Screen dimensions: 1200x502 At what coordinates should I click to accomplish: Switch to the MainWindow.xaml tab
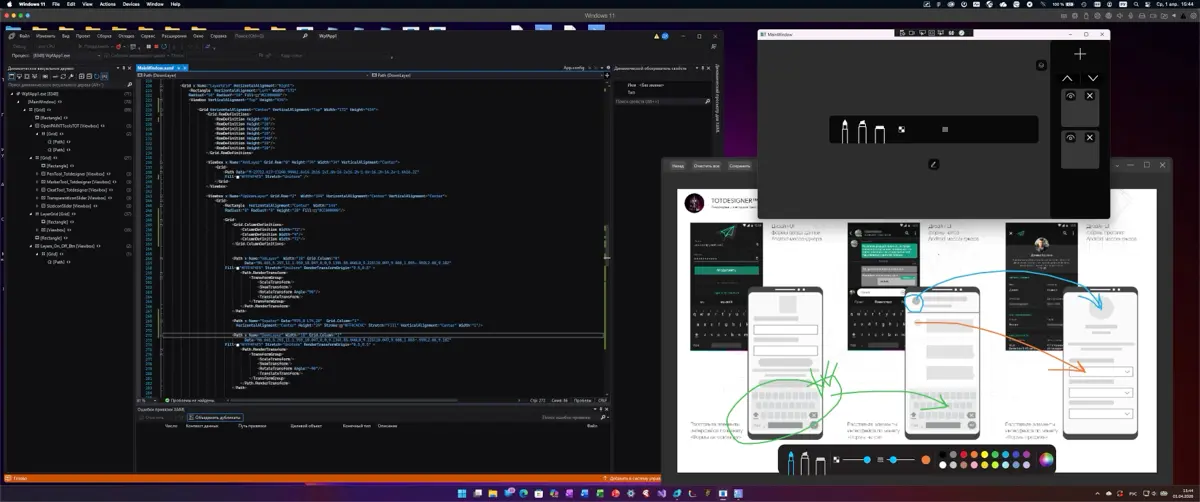tap(155, 67)
